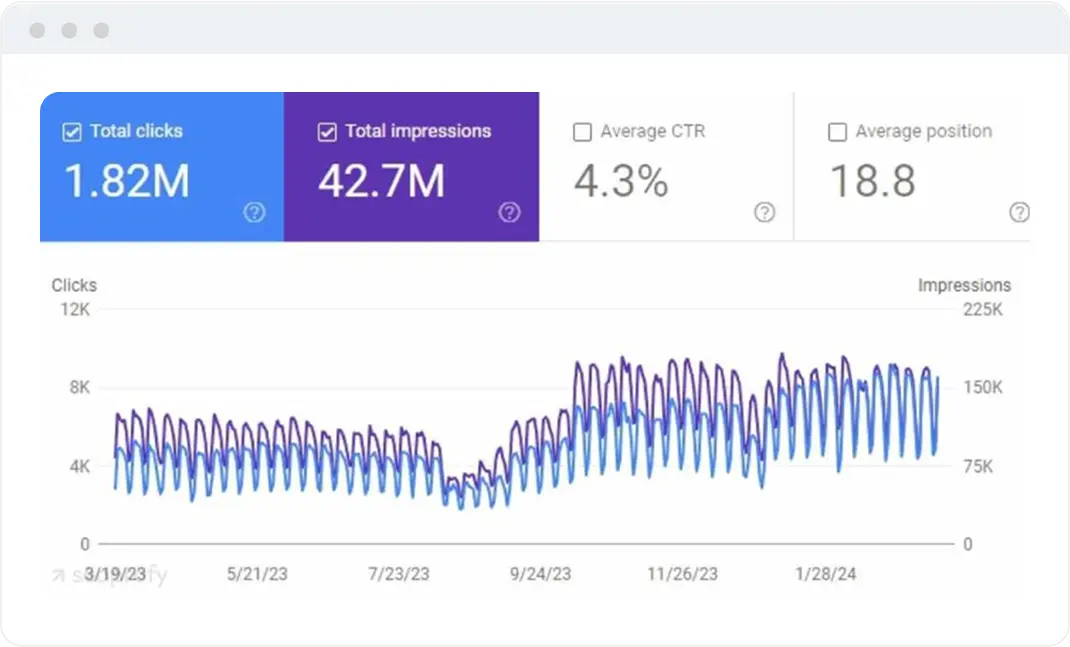Click the 42.7M impressions value
The width and height of the screenshot is (1070, 647).
click(x=382, y=183)
